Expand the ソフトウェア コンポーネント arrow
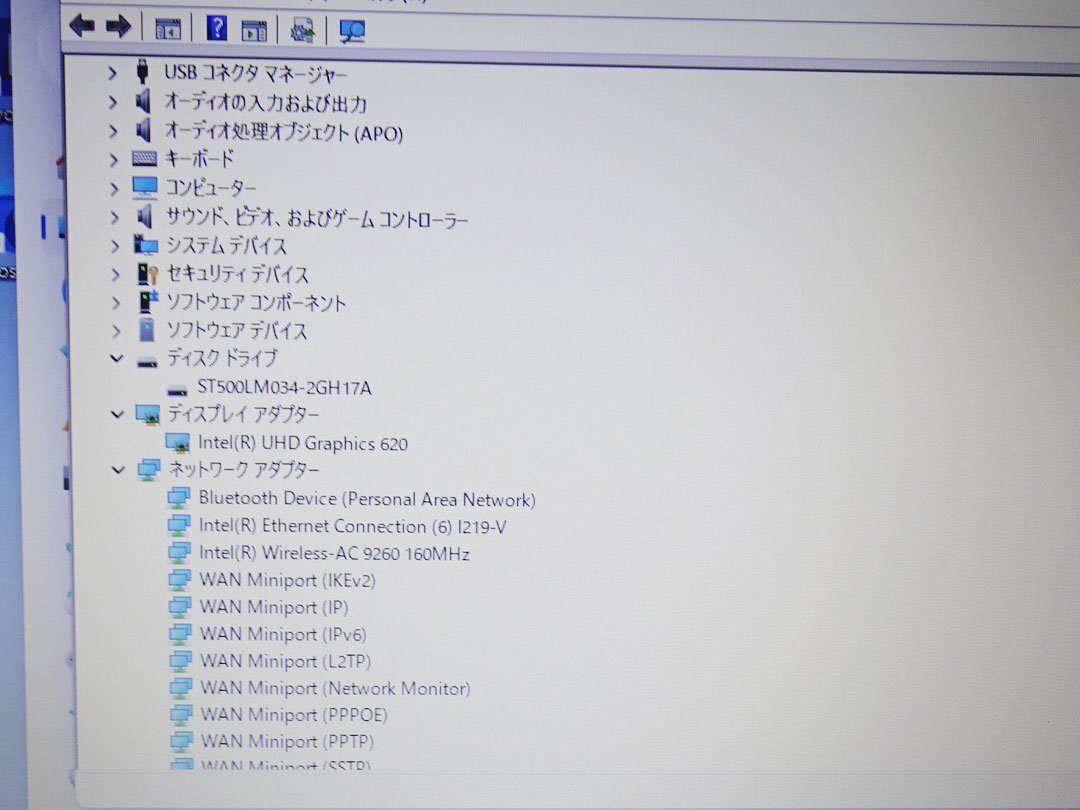1080x810 pixels. [116, 302]
